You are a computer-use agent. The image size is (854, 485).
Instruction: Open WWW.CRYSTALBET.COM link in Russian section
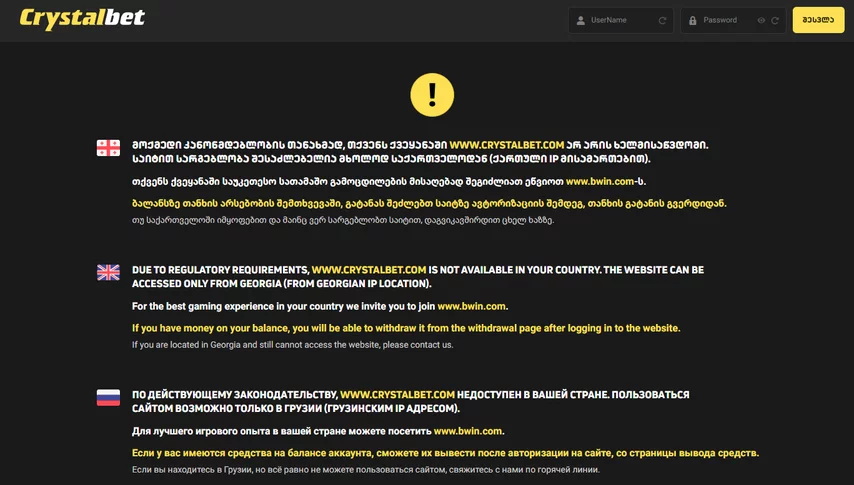(x=397, y=395)
